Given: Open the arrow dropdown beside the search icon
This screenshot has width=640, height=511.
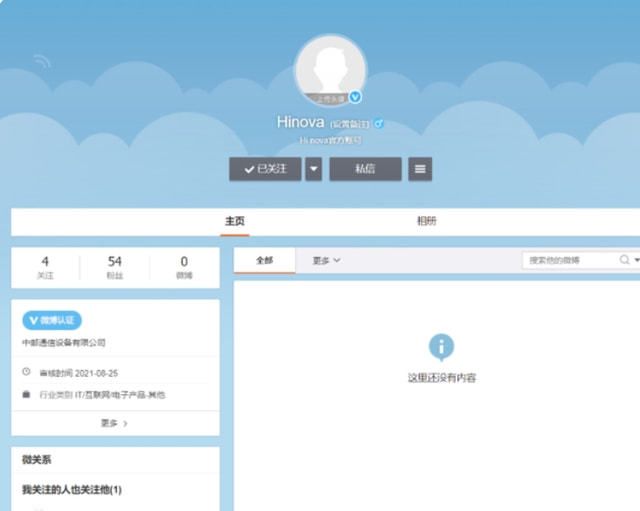Looking at the screenshot, I should pos(636,260).
